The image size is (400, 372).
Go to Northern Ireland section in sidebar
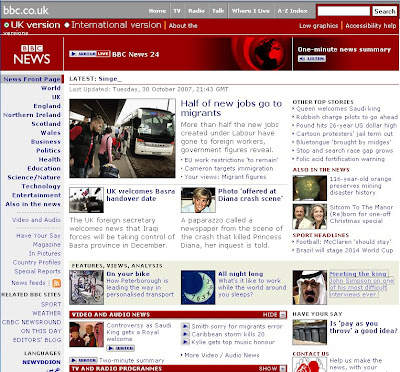coord(32,115)
